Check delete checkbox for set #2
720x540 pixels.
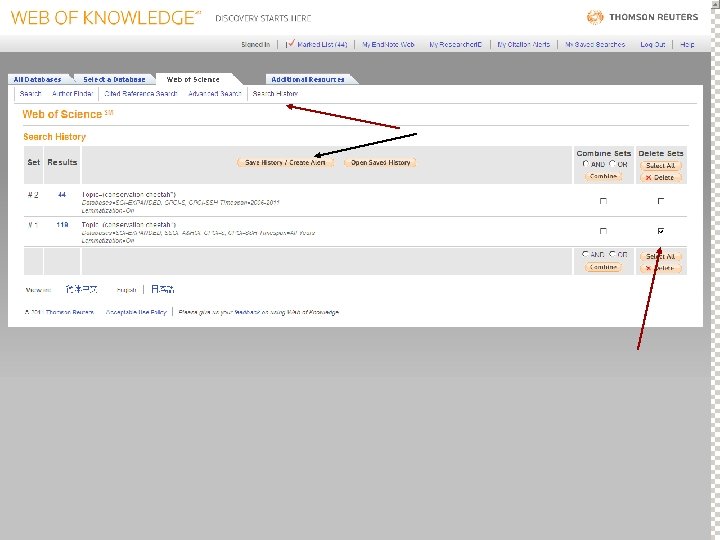pyautogui.click(x=661, y=201)
